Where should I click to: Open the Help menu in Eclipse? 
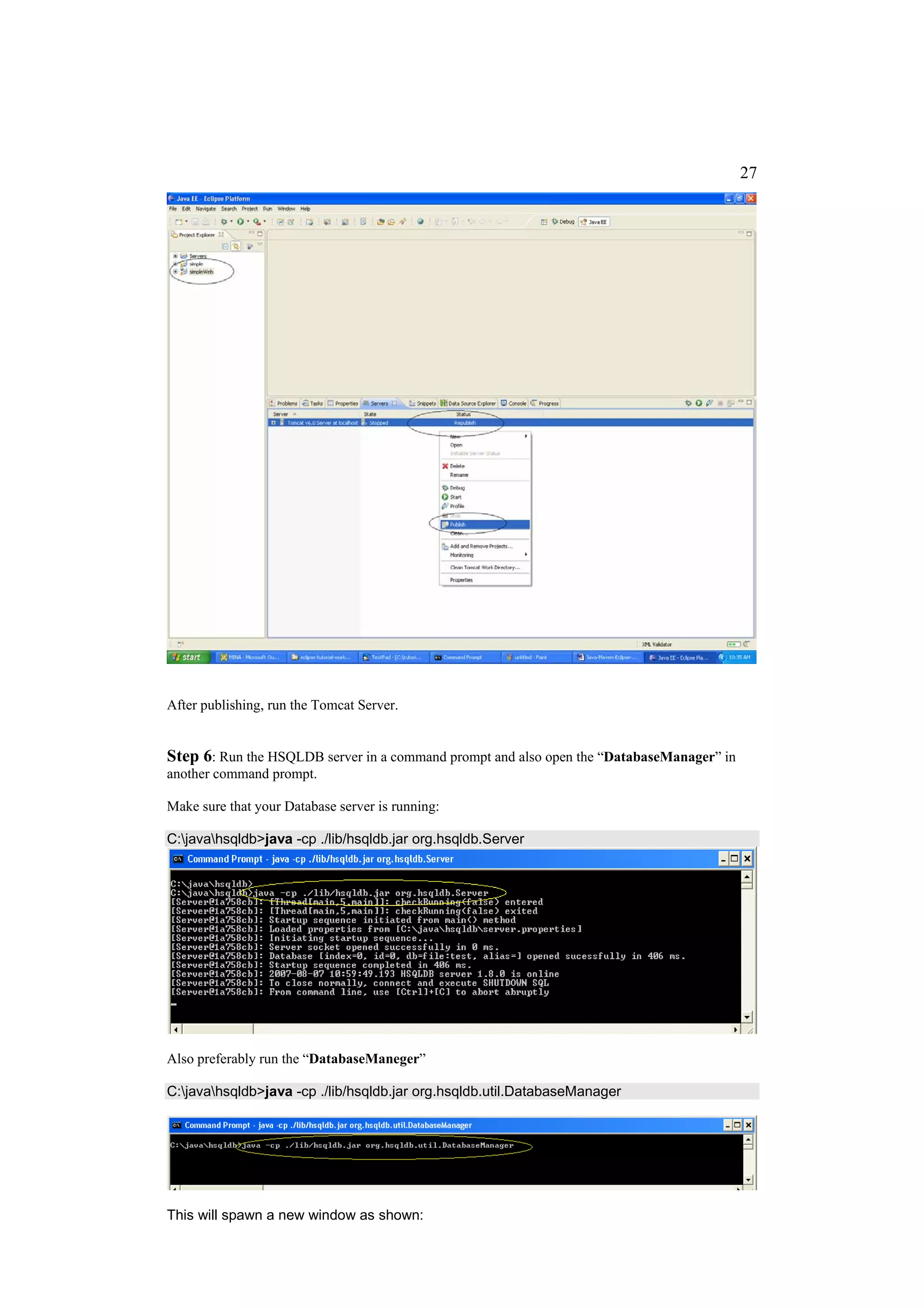[x=305, y=209]
